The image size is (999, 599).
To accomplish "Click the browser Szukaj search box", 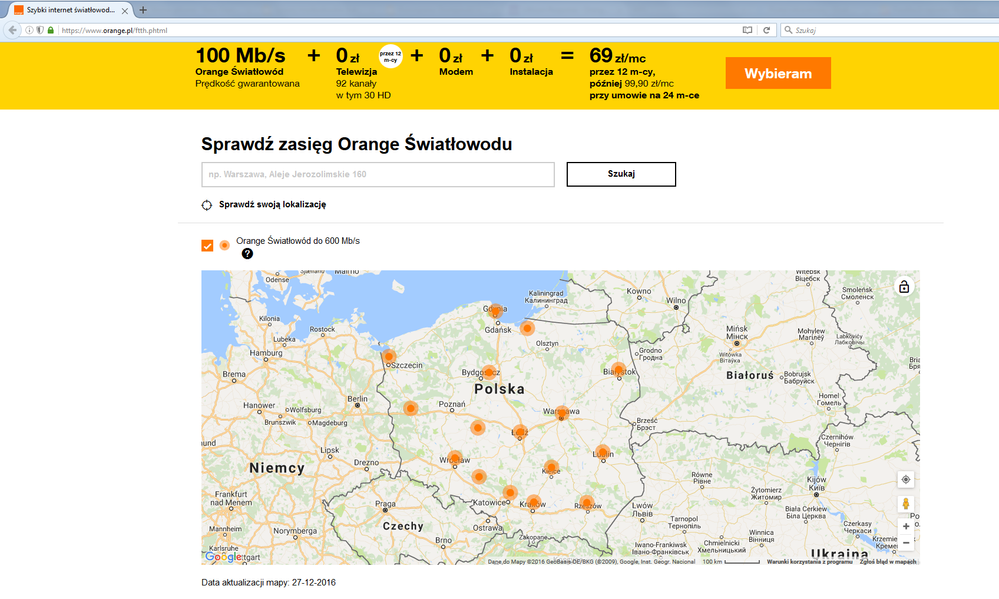I will pyautogui.click(x=885, y=30).
